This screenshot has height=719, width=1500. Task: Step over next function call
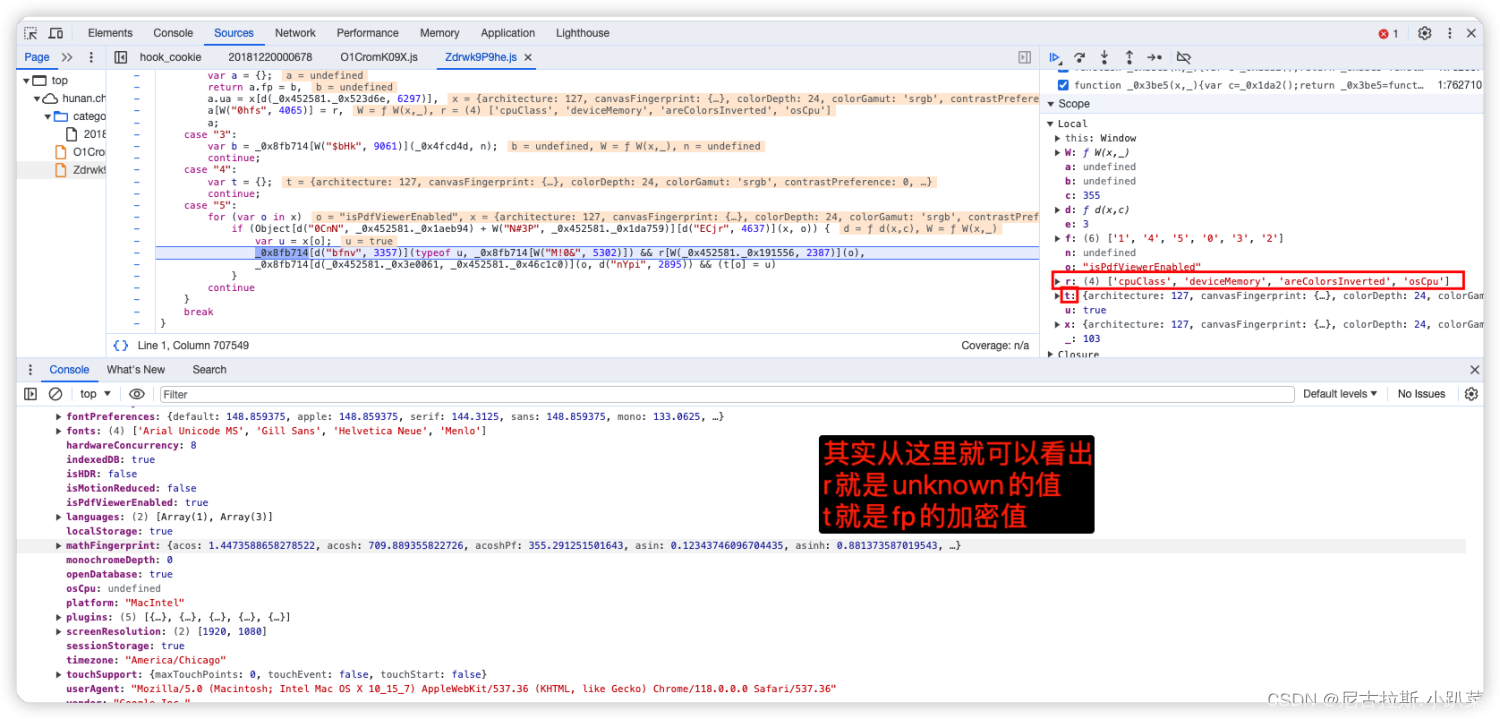click(x=1078, y=57)
